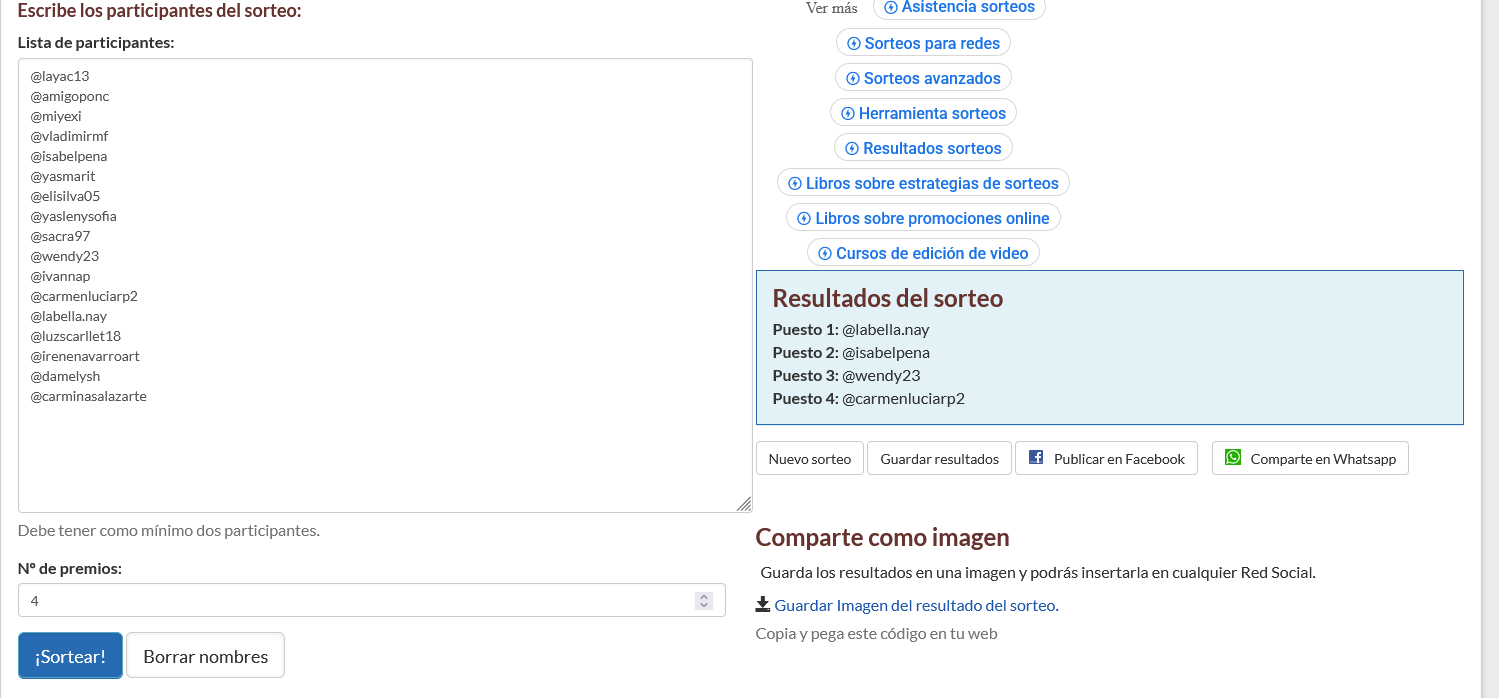The height and width of the screenshot is (698, 1499).
Task: Open Guardar Imagen del resultado del sorteo link
Action: coord(916,605)
